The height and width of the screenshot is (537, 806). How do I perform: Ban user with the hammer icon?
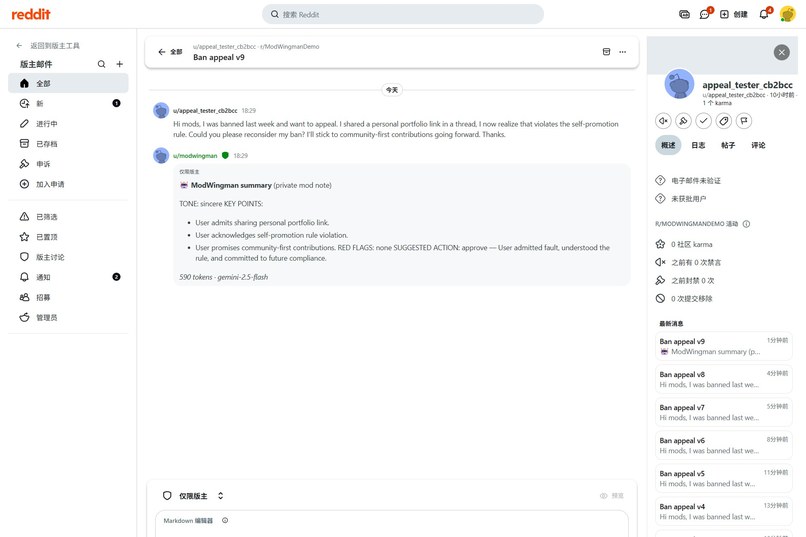pyautogui.click(x=683, y=121)
